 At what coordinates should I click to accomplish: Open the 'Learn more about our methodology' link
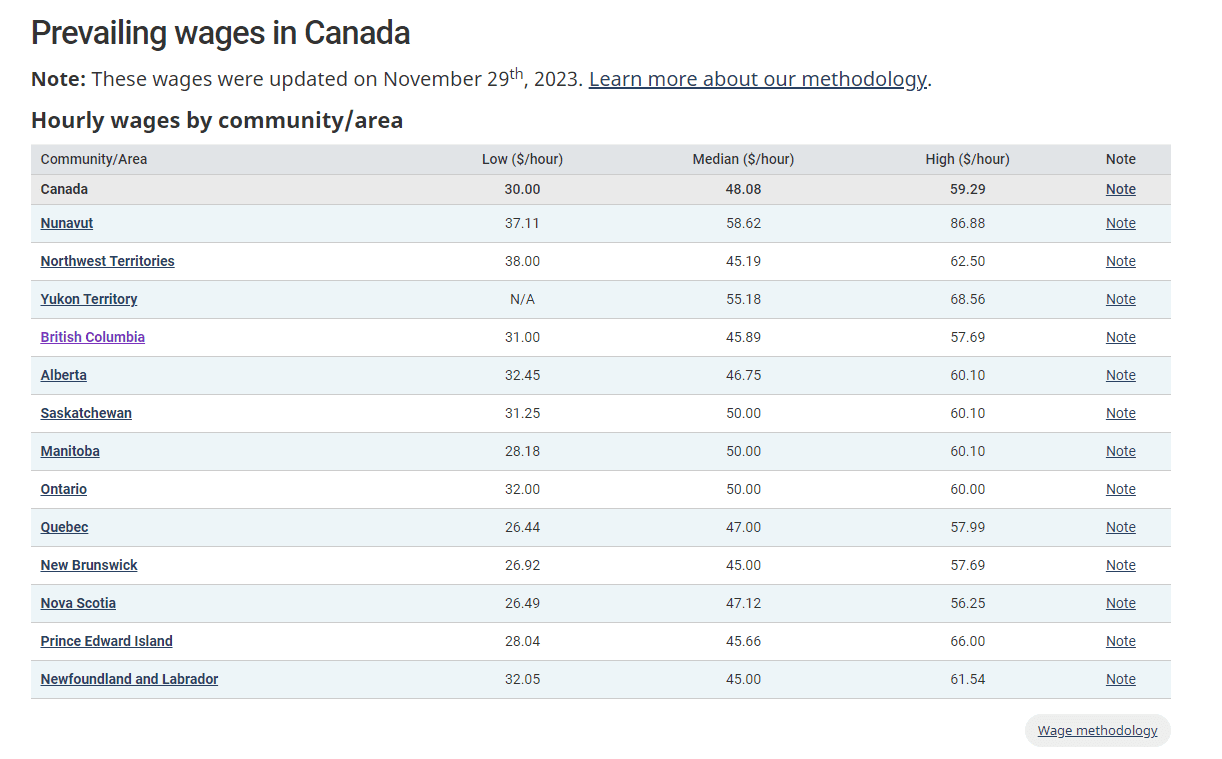coord(757,79)
